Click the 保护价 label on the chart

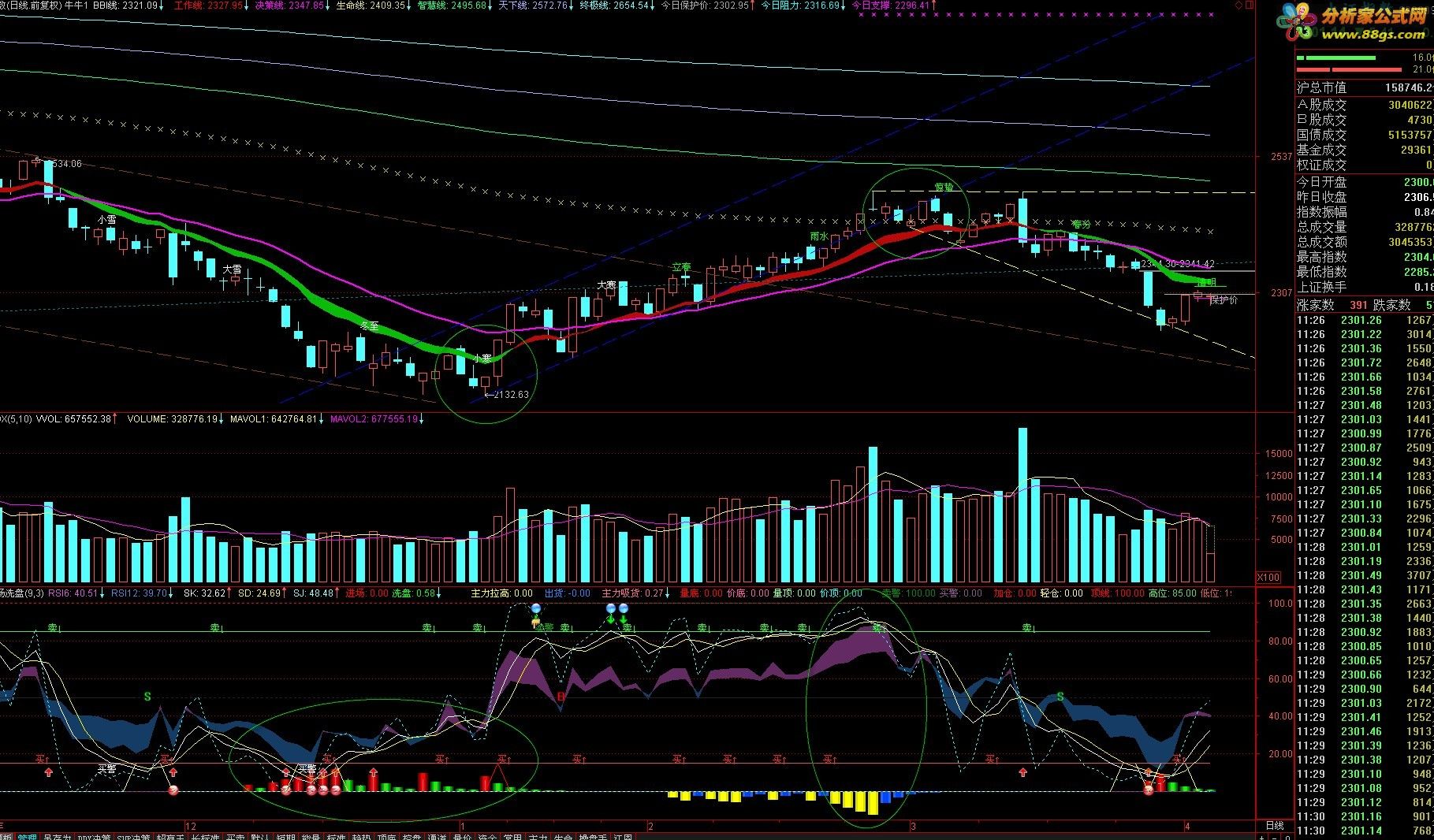[1224, 299]
